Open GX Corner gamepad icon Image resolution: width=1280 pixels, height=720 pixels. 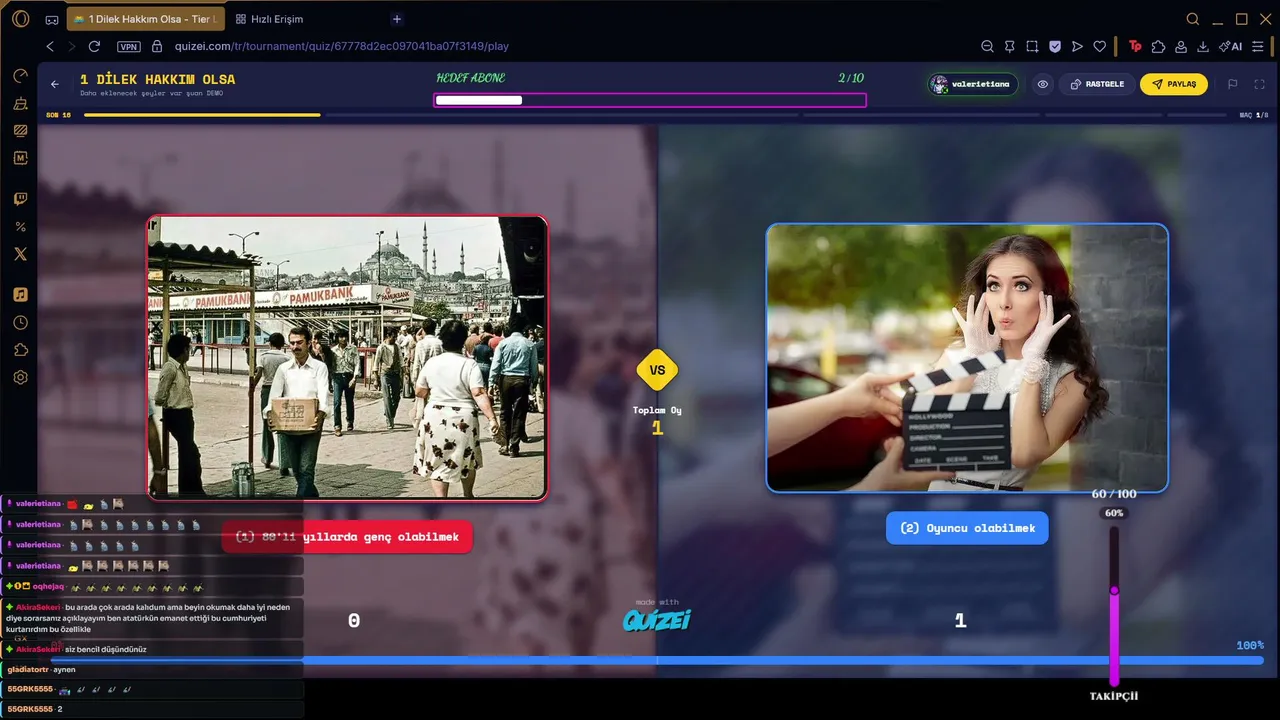52,19
